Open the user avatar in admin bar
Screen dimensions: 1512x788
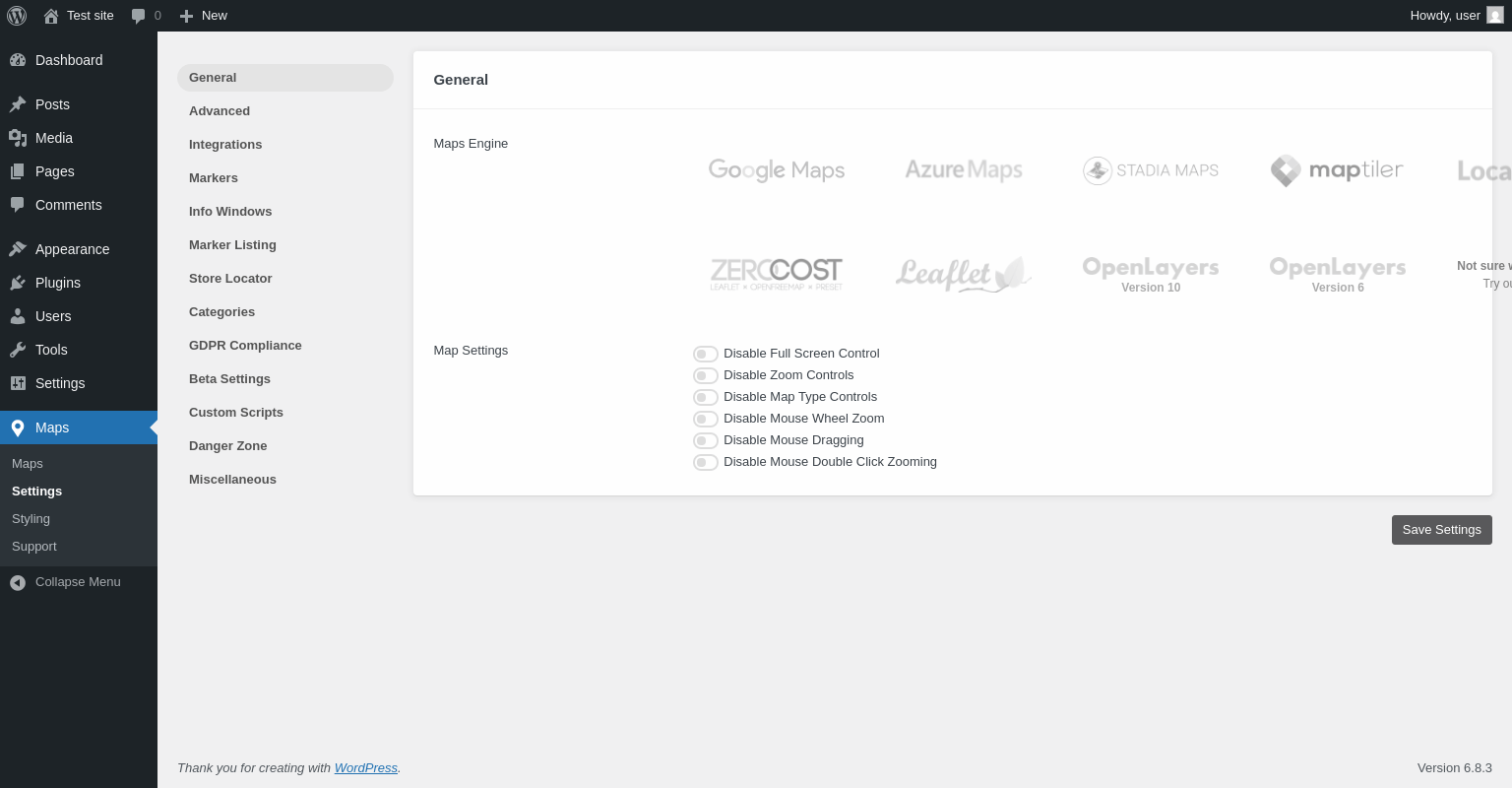click(1495, 16)
